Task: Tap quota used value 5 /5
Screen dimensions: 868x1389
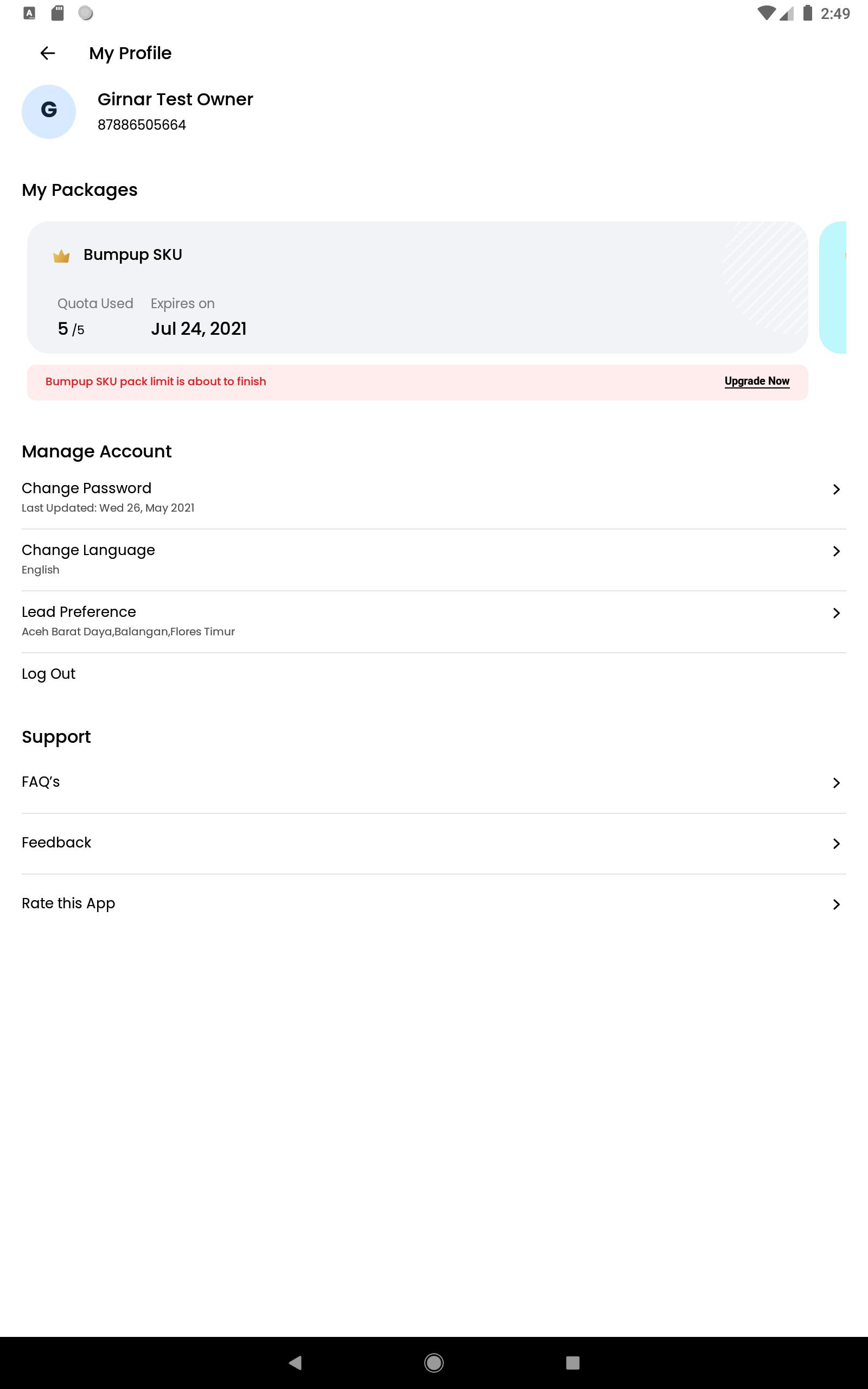Action: tap(71, 329)
